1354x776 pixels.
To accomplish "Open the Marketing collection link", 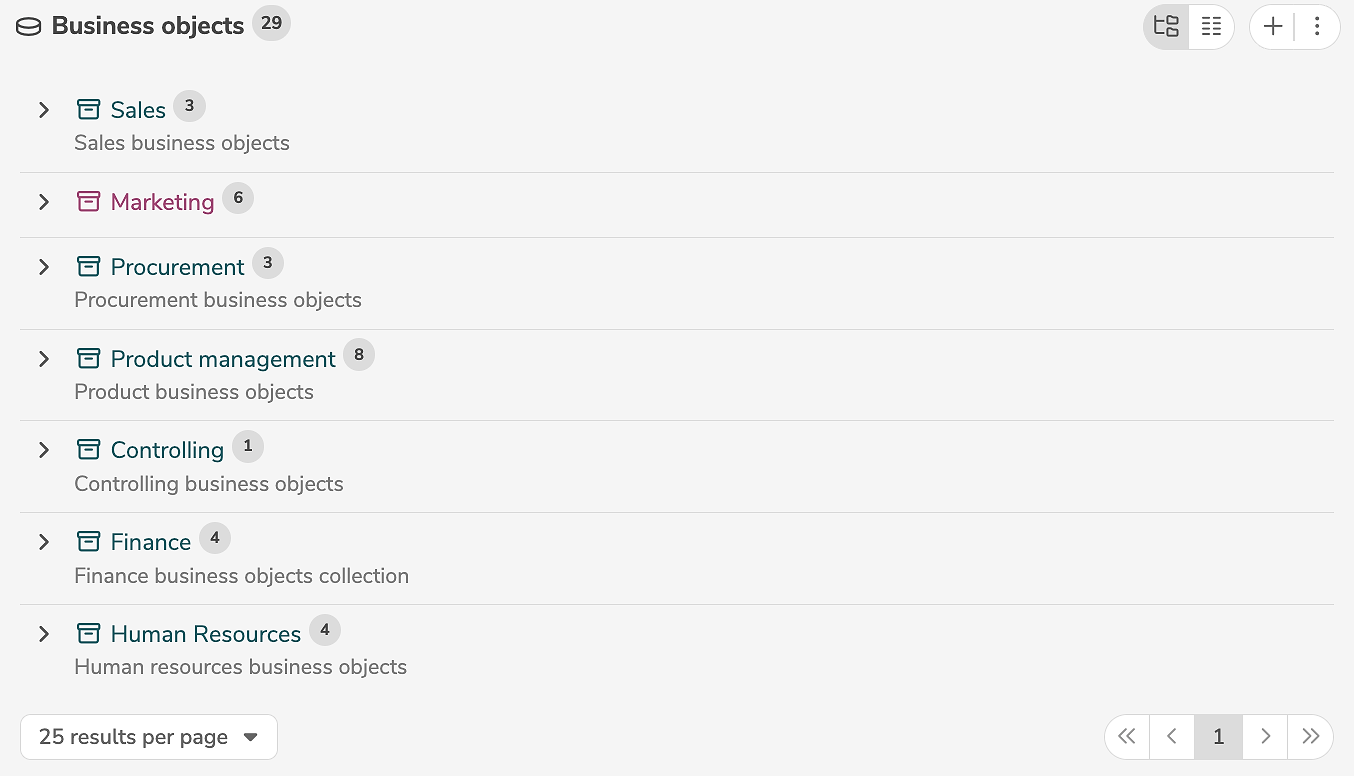I will pyautogui.click(x=162, y=202).
